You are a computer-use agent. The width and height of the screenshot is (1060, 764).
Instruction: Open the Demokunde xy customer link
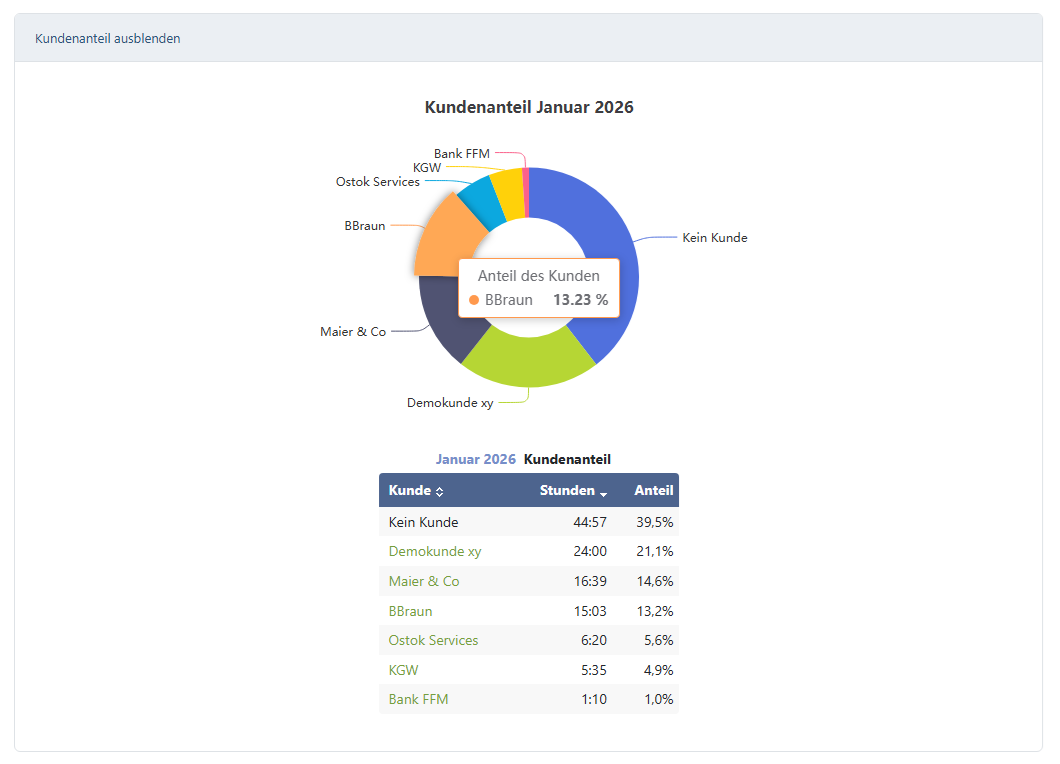pos(434,551)
